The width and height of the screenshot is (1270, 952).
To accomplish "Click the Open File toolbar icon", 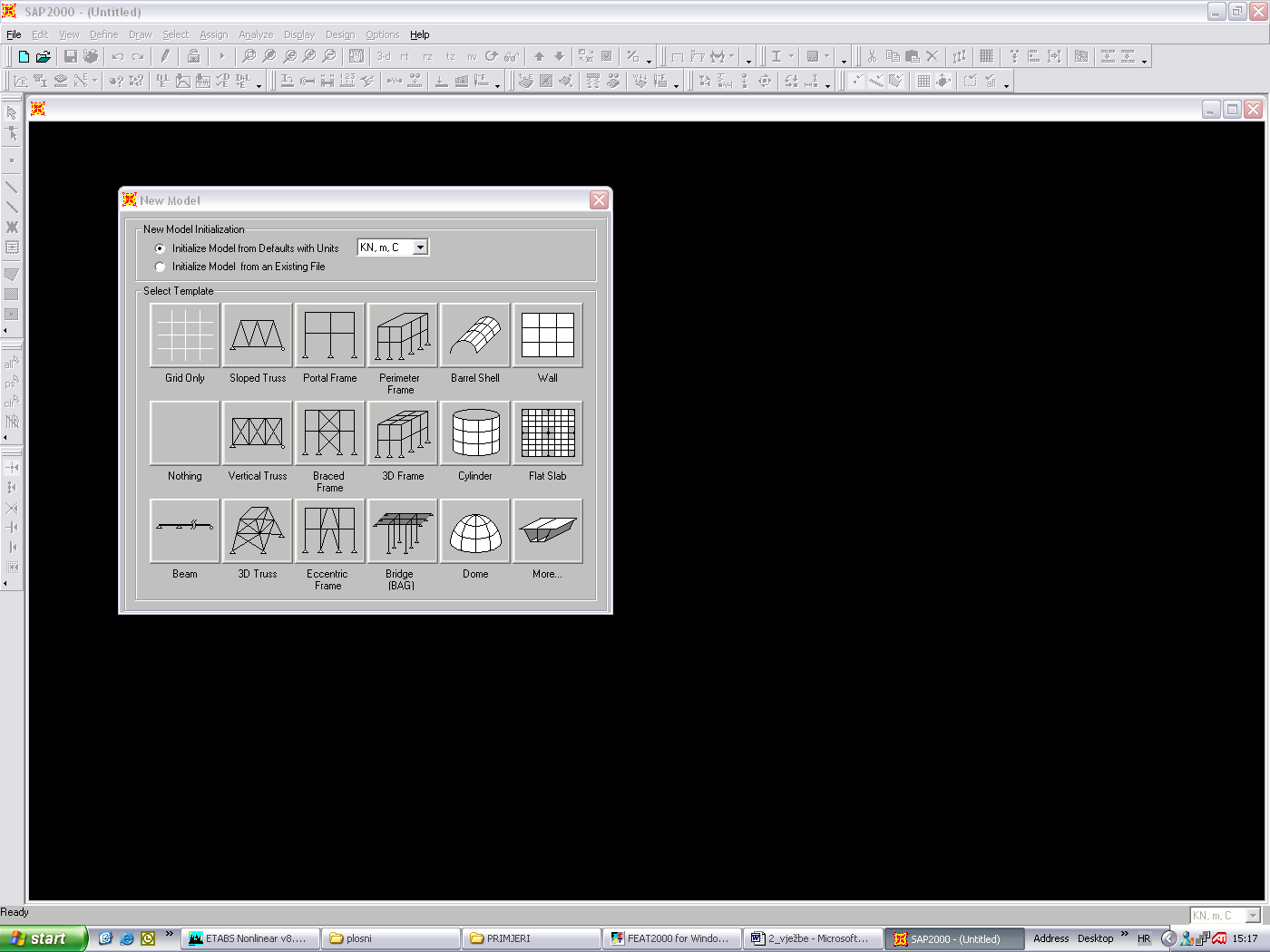I will 43,56.
